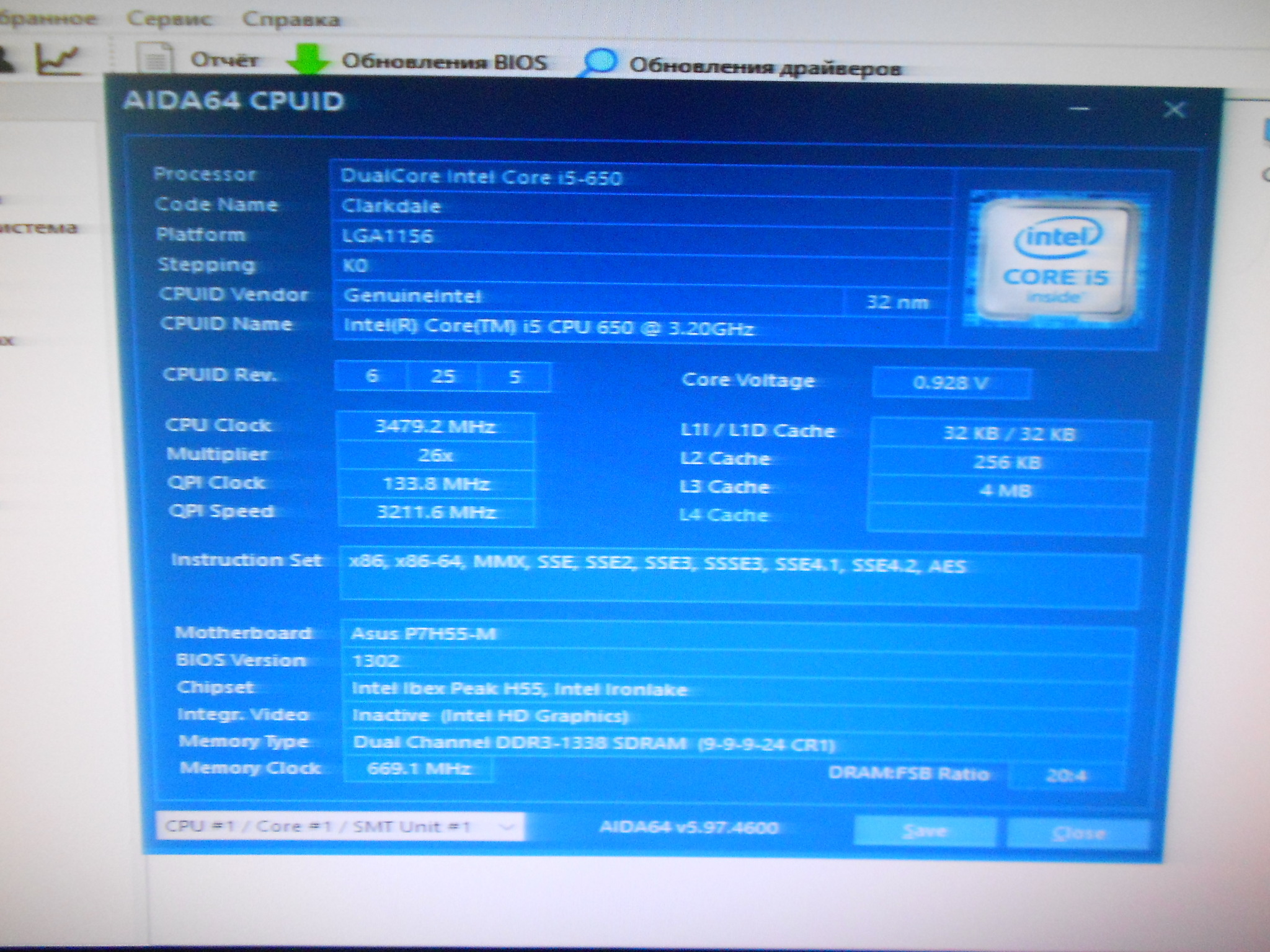Viewport: 1270px width, 952px height.
Task: Close the AIDA64 CPUID window via X
Action: click(x=1174, y=110)
